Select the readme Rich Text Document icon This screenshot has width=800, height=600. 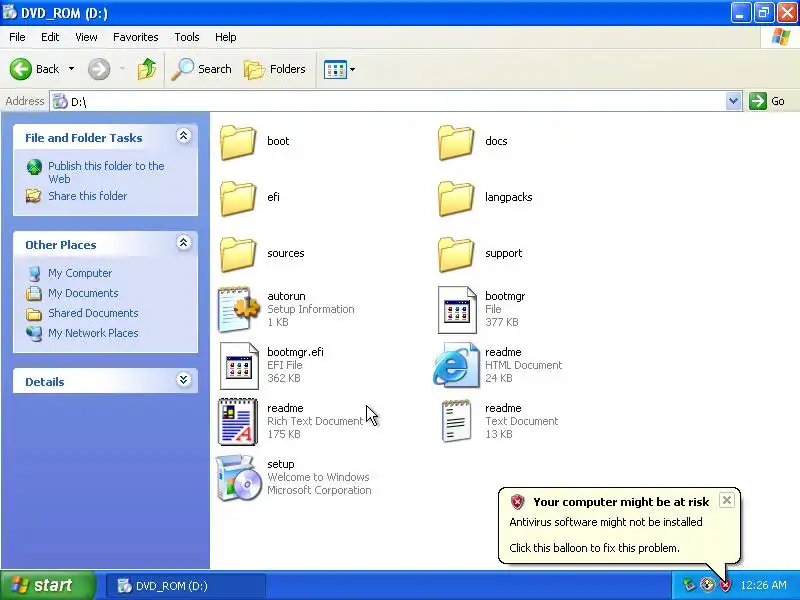click(238, 422)
